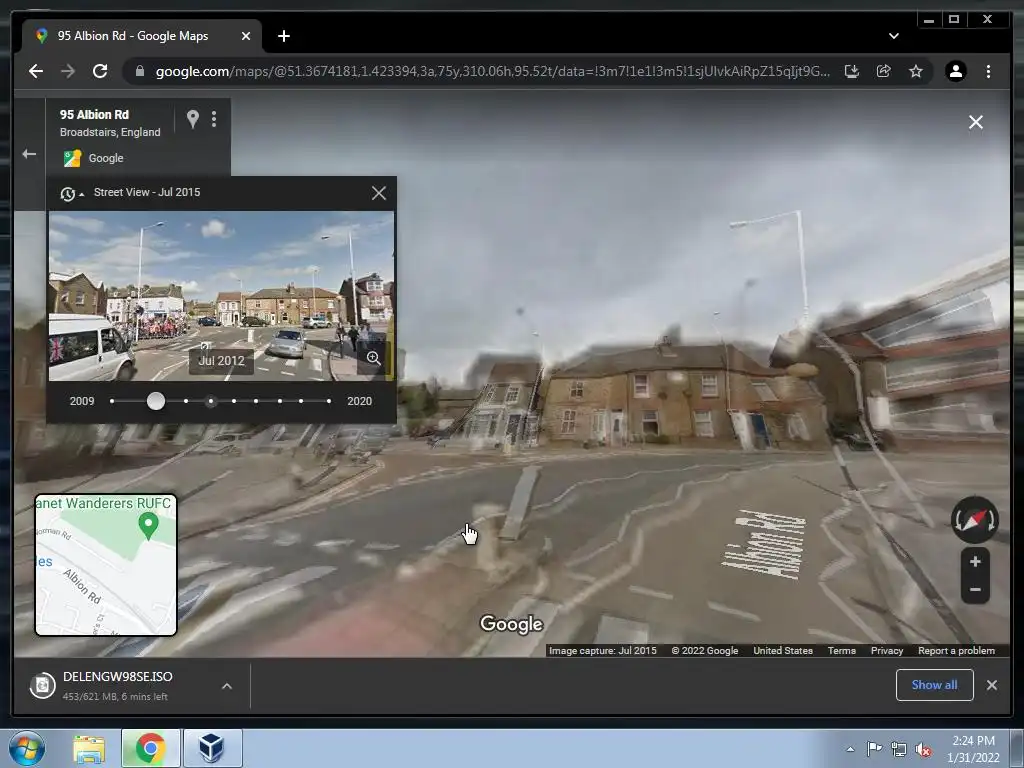This screenshot has height=768, width=1024.
Task: Click the 95 Albion Rd title text
Action: pyautogui.click(x=94, y=114)
